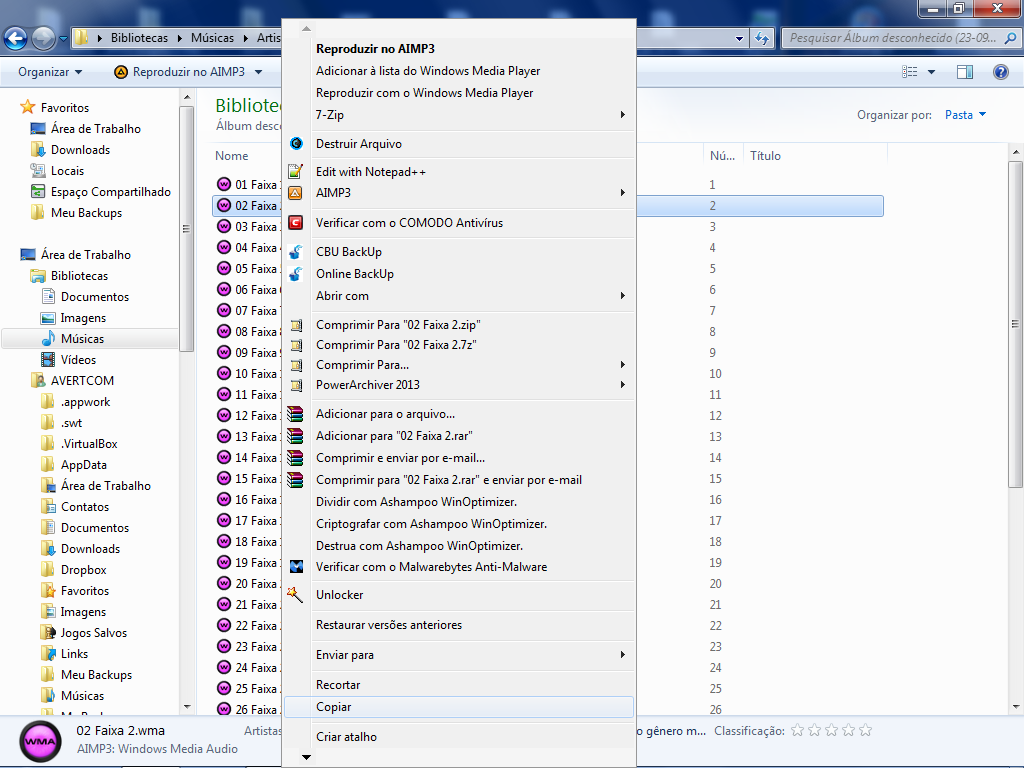Expand the Reproduzir no AIMP3 toolbar dropdown arrow
Image resolution: width=1024 pixels, height=768 pixels.
[x=259, y=72]
